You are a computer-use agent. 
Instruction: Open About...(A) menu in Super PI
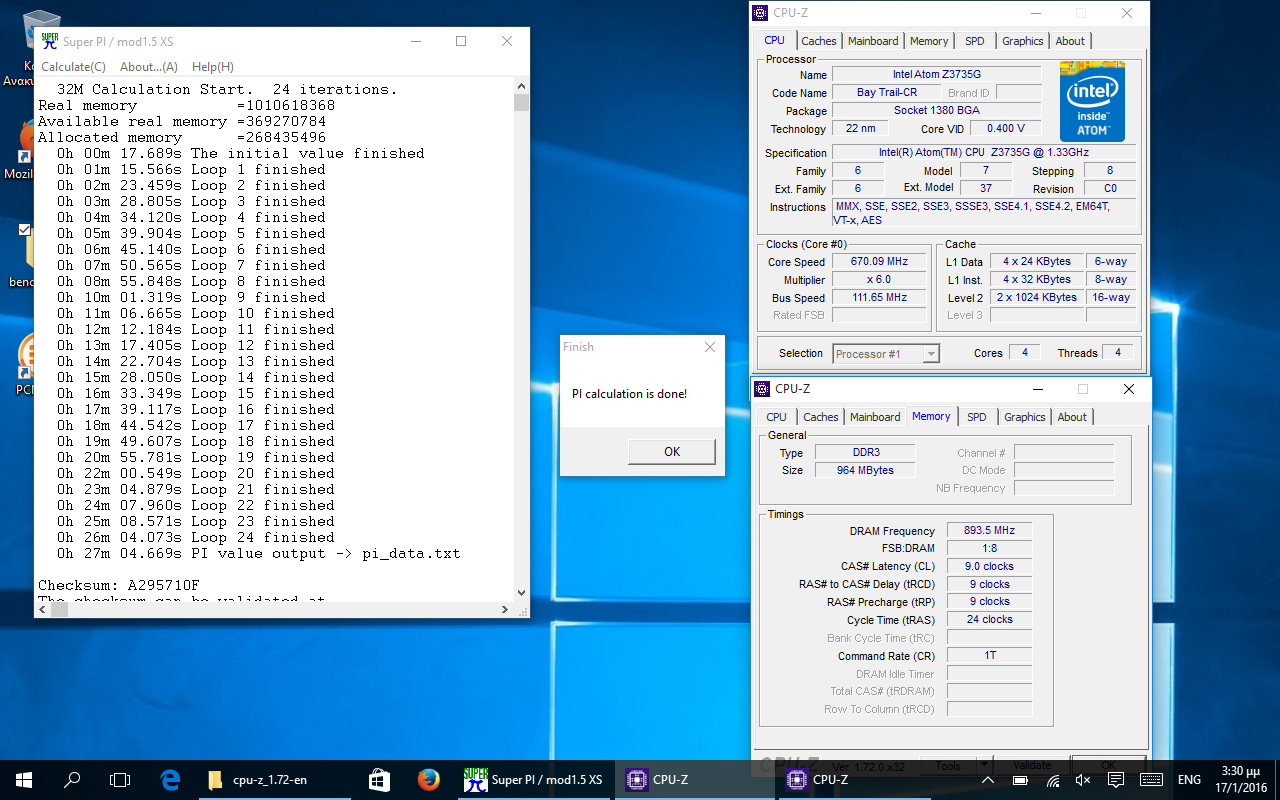(x=148, y=66)
